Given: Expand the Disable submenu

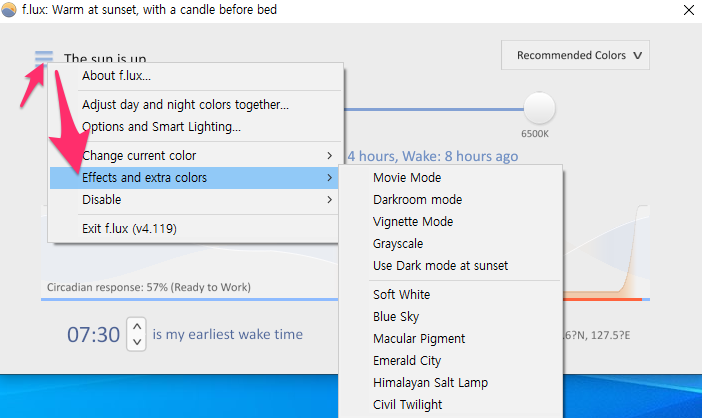Looking at the screenshot, I should (x=194, y=200).
